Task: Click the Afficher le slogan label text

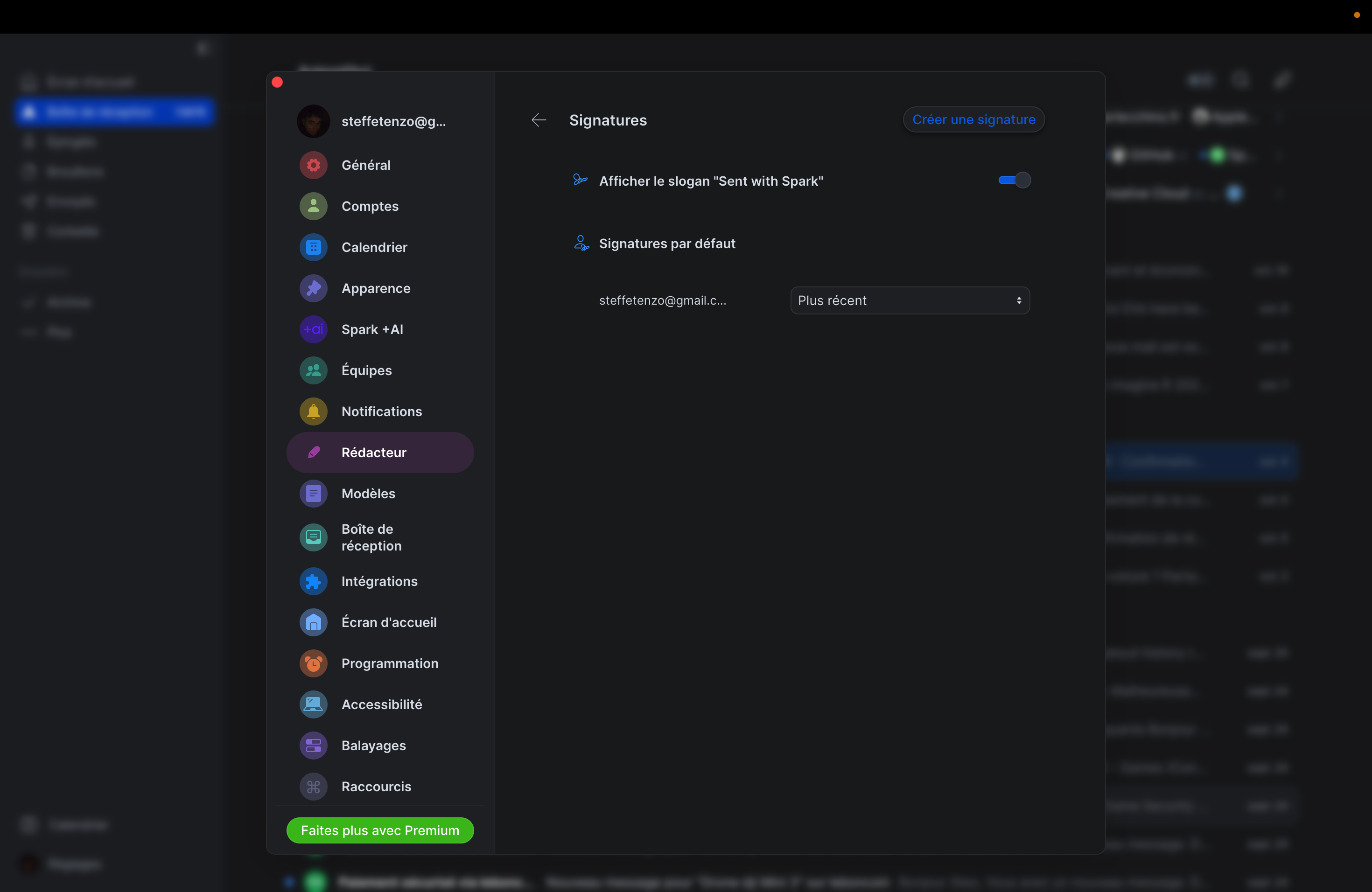Action: 711,181
